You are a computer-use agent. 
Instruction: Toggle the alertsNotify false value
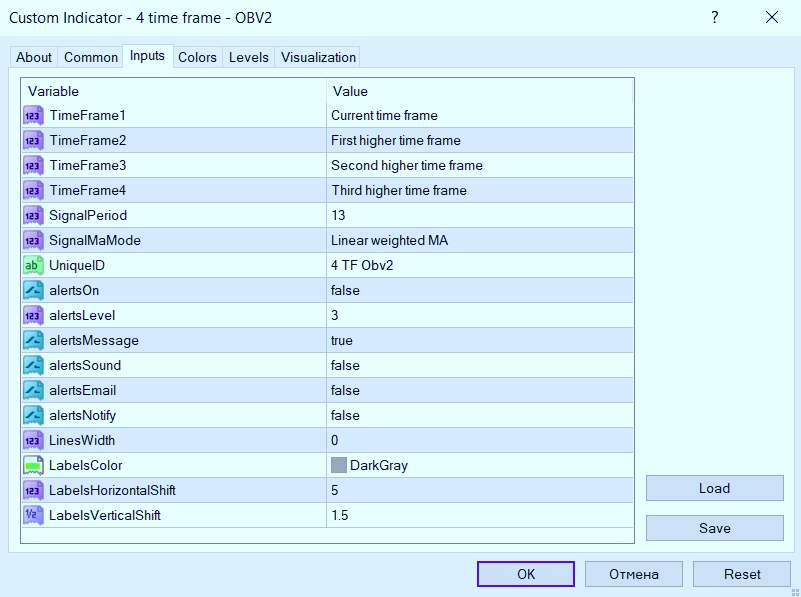(480, 415)
